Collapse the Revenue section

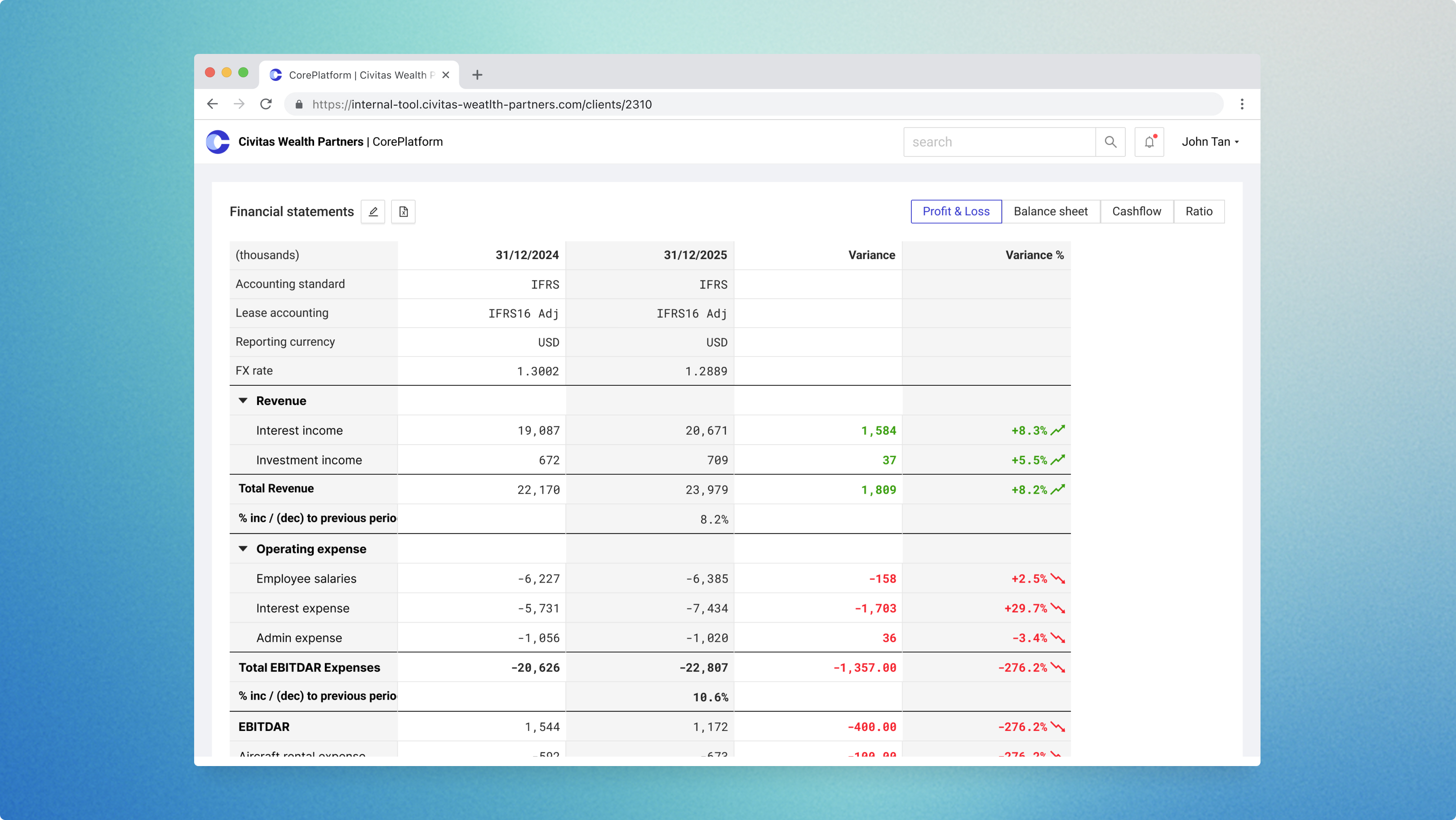tap(243, 401)
